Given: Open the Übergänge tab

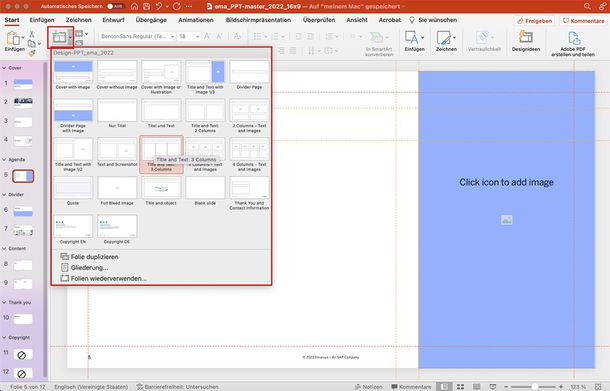Looking at the screenshot, I should pos(151,20).
